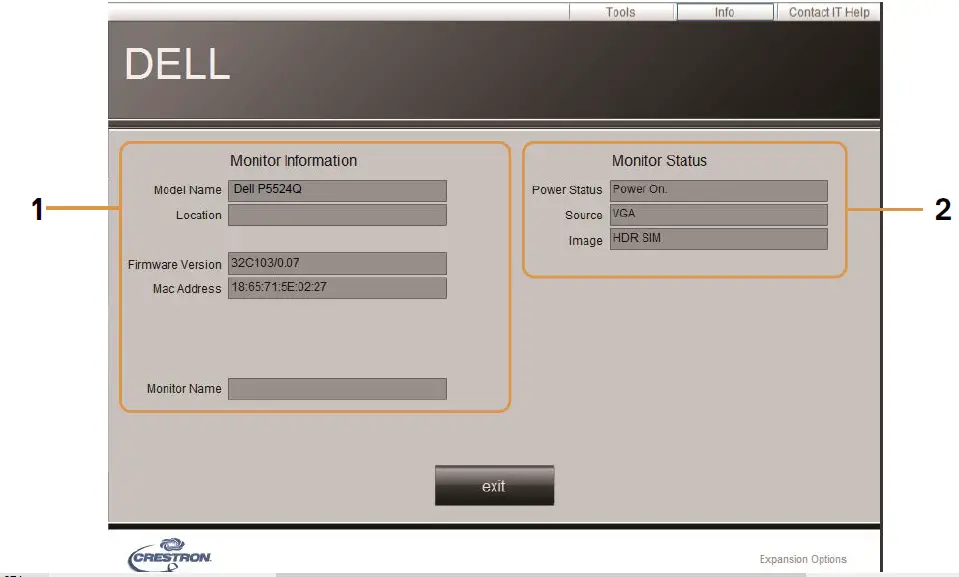Click the Power Status field
Viewport: 959px width, 577px height.
tap(718, 190)
